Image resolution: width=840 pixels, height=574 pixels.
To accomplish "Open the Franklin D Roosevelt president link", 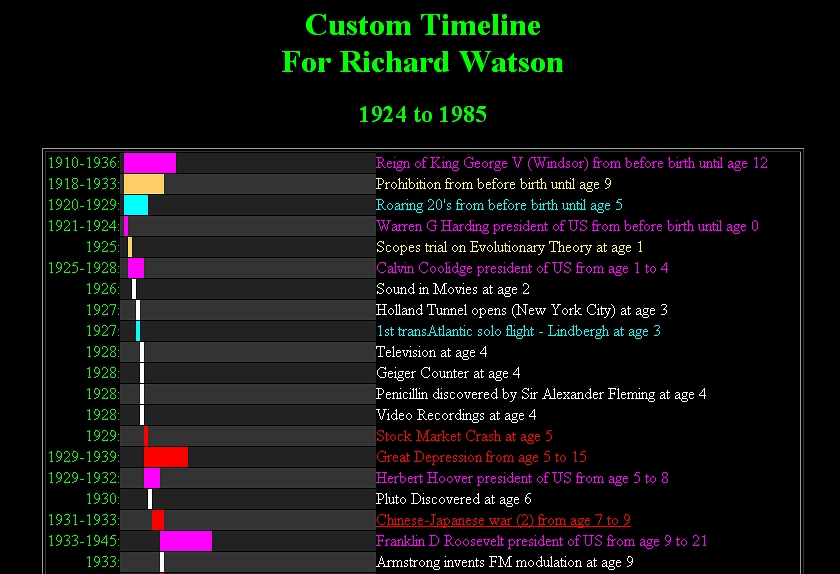I will click(541, 541).
